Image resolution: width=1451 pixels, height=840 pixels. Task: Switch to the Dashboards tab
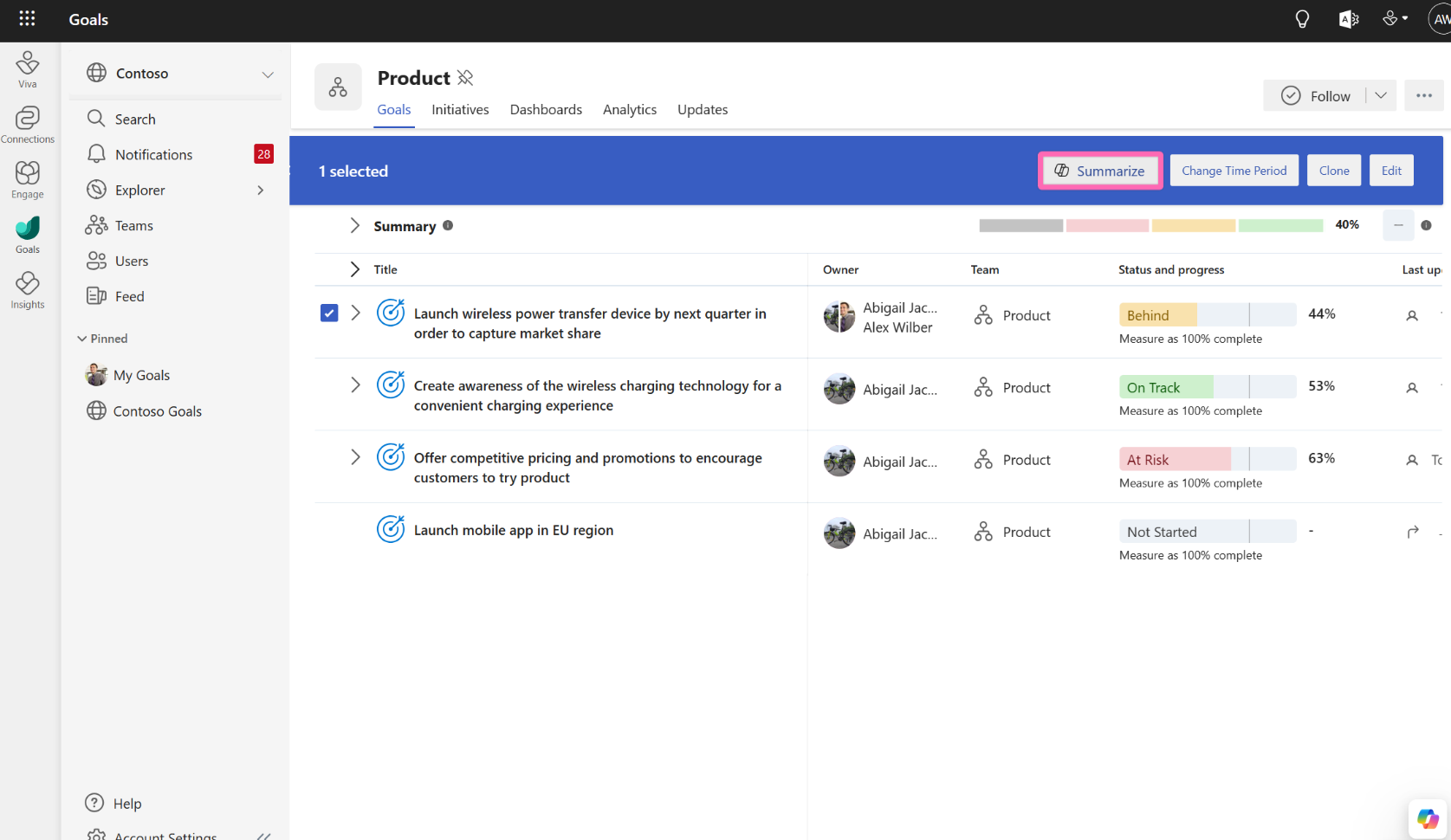click(546, 109)
